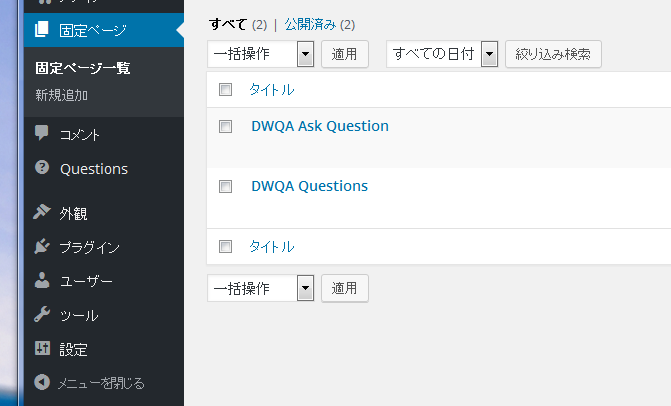
Task: Click the ツール wrench icon
Action: (42, 314)
